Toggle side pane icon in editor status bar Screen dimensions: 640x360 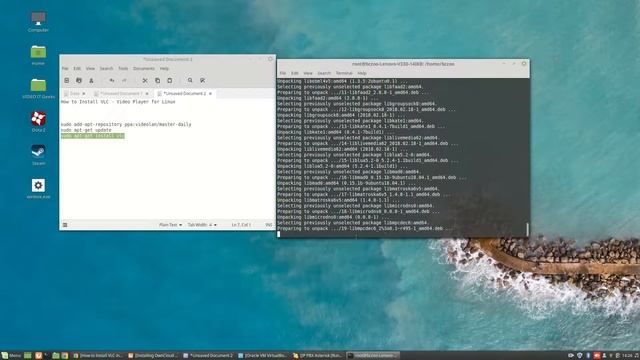pyautogui.click(x=65, y=225)
